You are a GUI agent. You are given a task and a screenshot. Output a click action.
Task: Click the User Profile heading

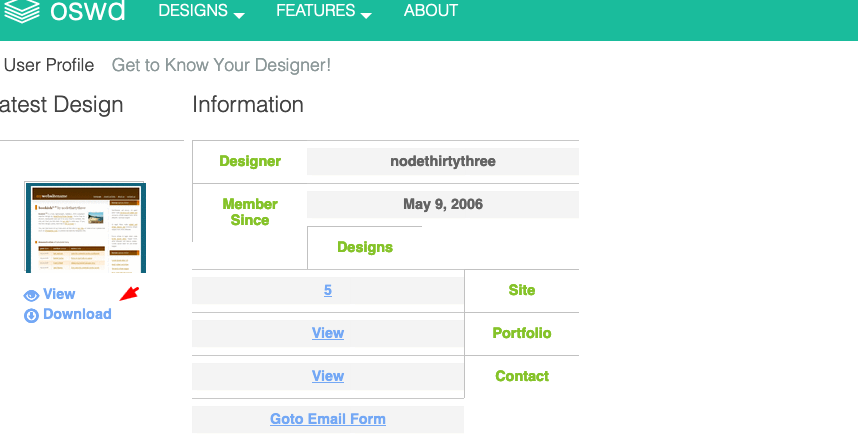[49, 65]
